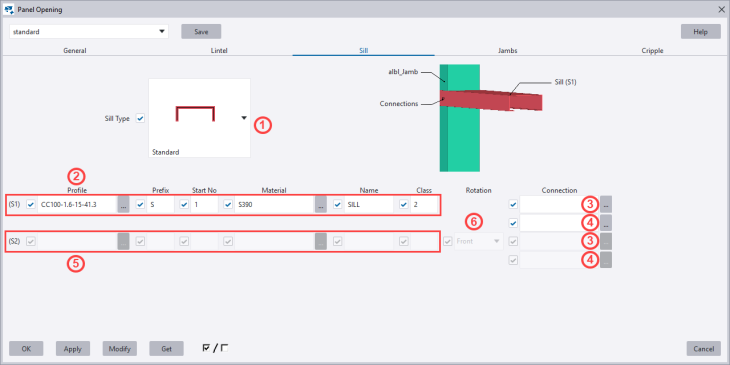
Task: Click the S1 Material field S390
Action: pos(274,204)
